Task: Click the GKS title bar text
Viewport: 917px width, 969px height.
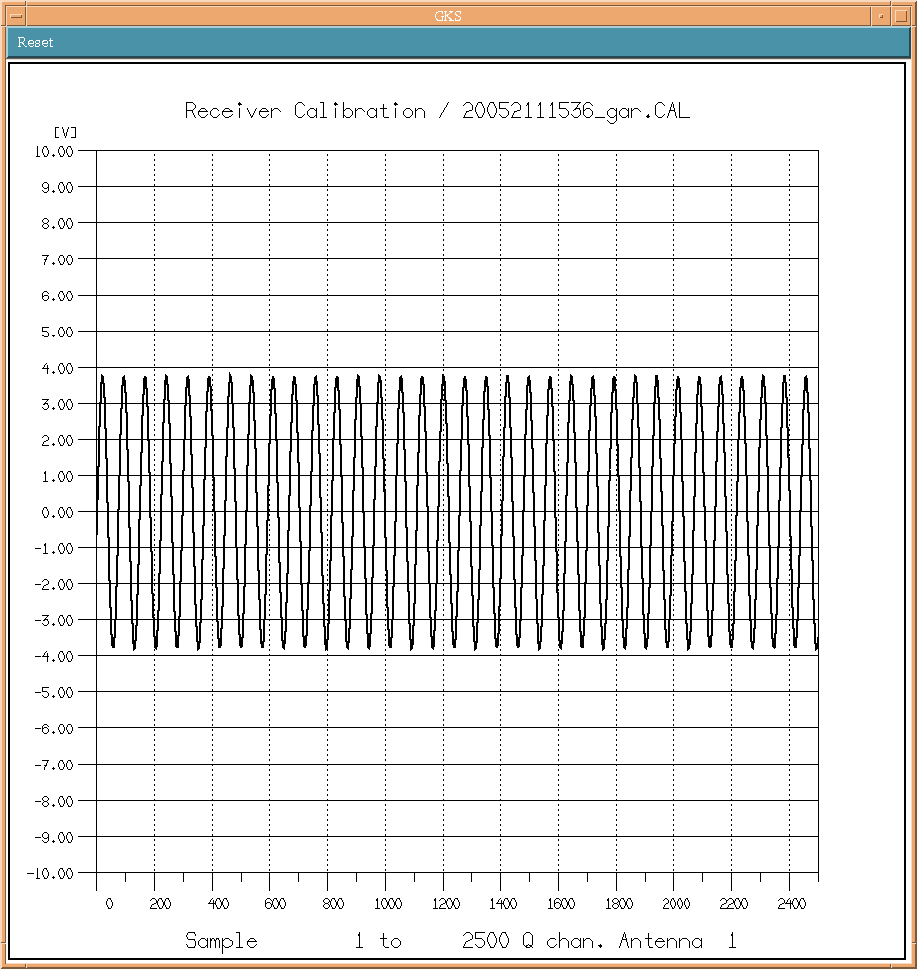Action: pos(448,16)
